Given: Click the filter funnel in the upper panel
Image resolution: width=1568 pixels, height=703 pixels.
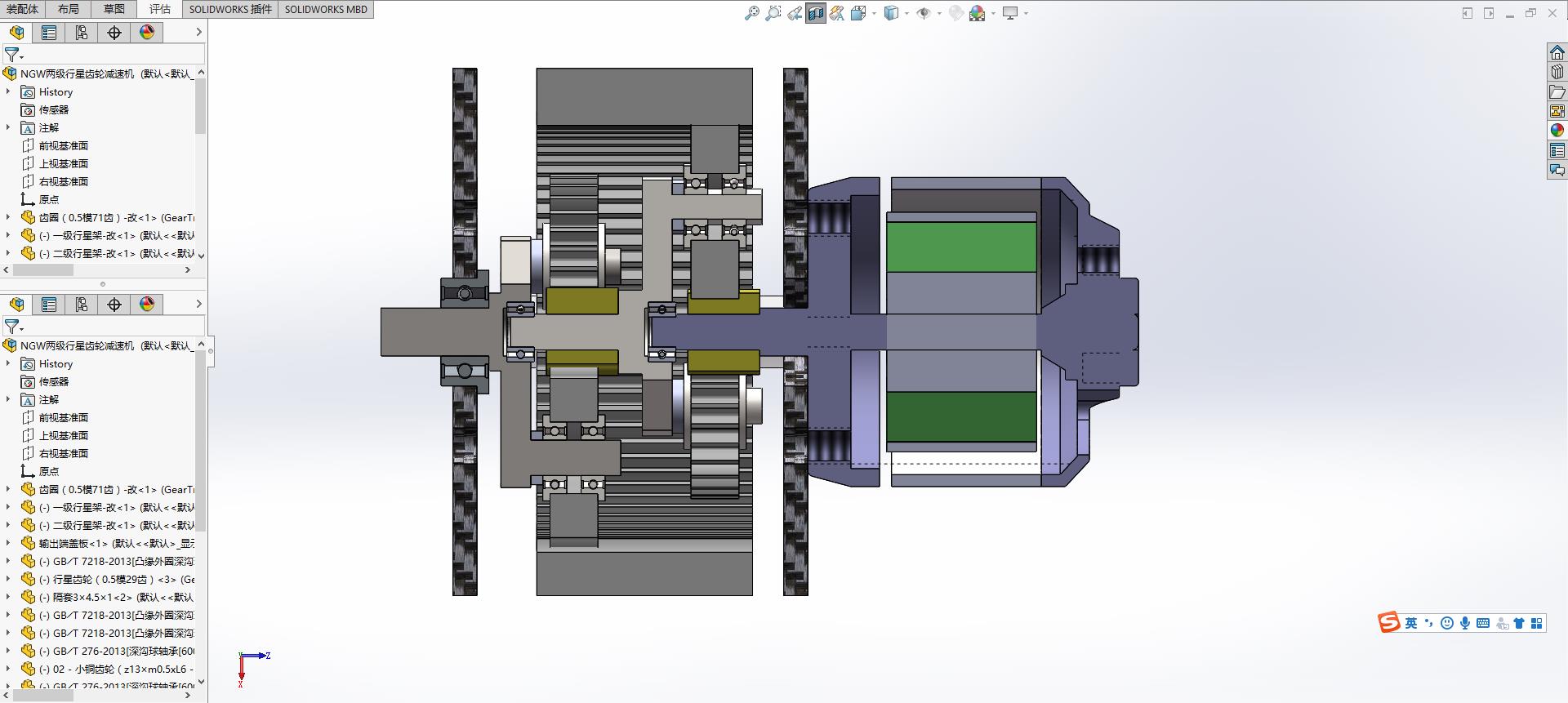Looking at the screenshot, I should coord(12,56).
